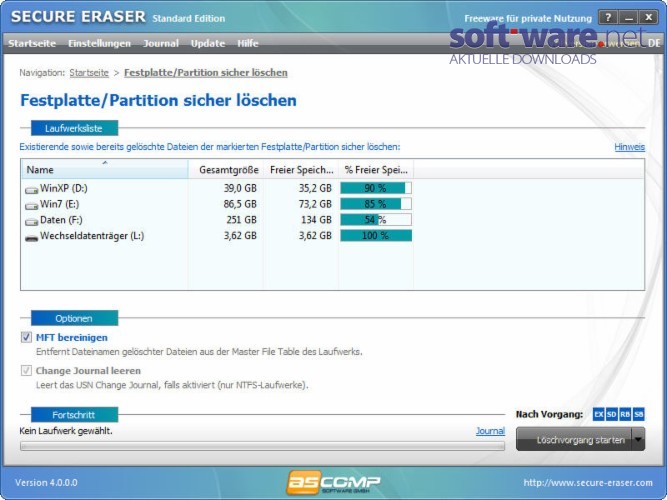667x500 pixels.
Task: Open the Journal link above progress bar
Action: (x=490, y=431)
